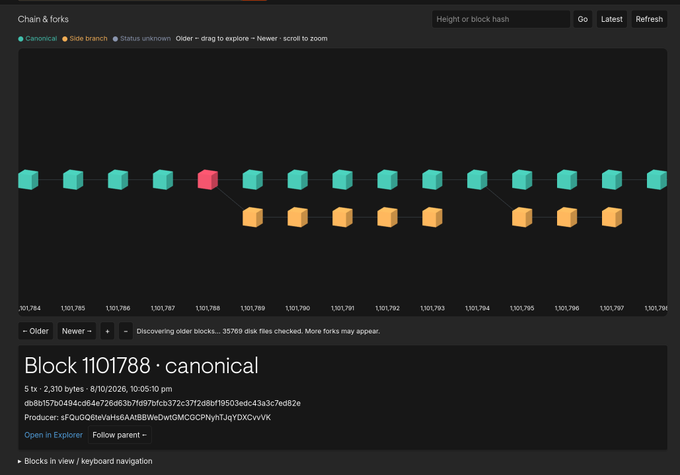
Task: Open block in Explorer link
Action: (53, 435)
